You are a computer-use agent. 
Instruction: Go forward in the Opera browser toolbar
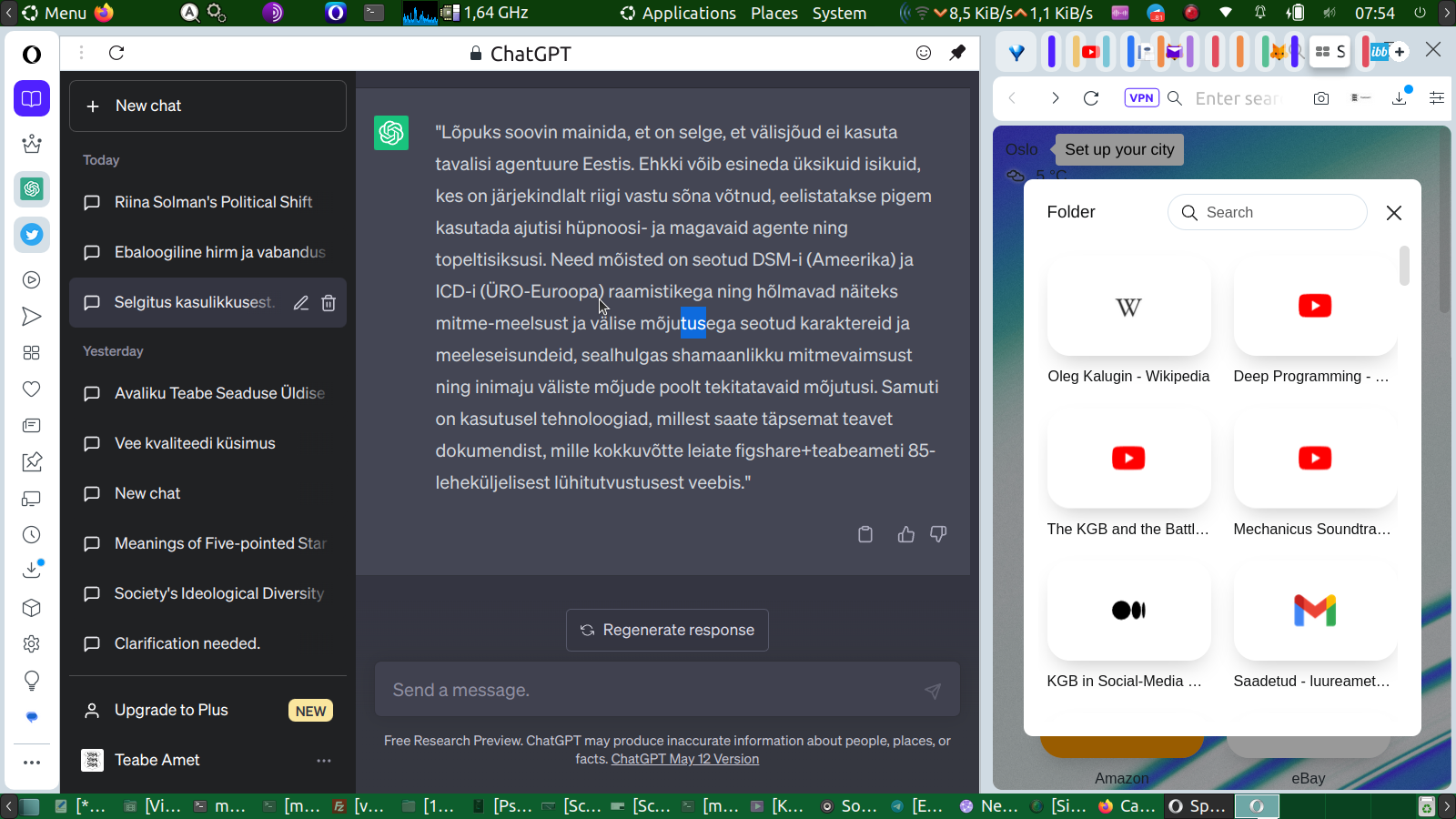click(x=1055, y=98)
